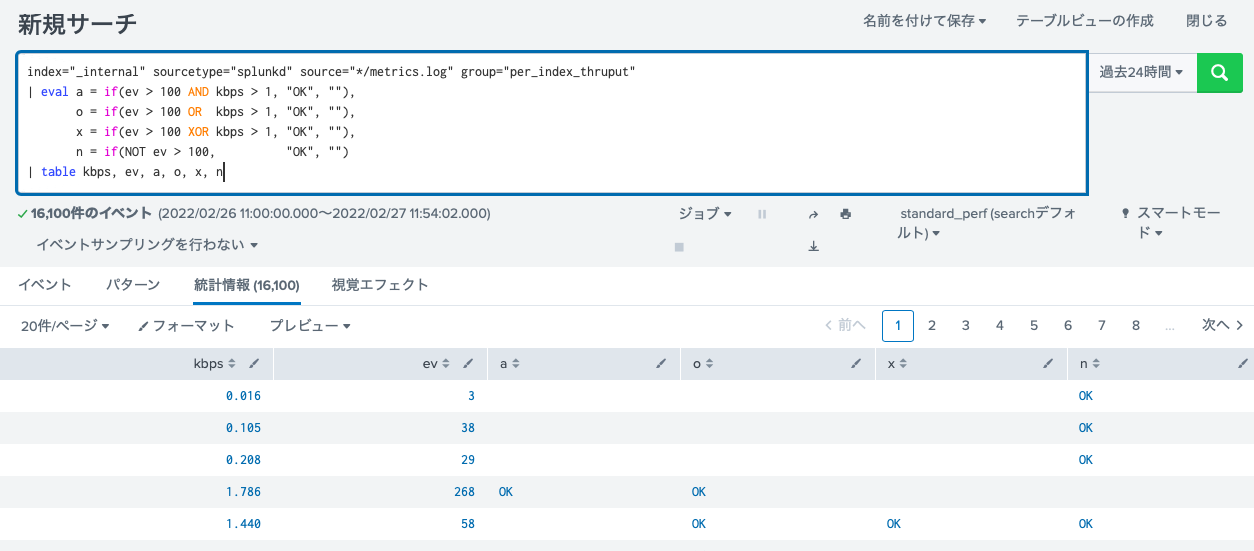Click the テーブルビューの作成 button
This screenshot has height=551, width=1254.
(x=1085, y=21)
